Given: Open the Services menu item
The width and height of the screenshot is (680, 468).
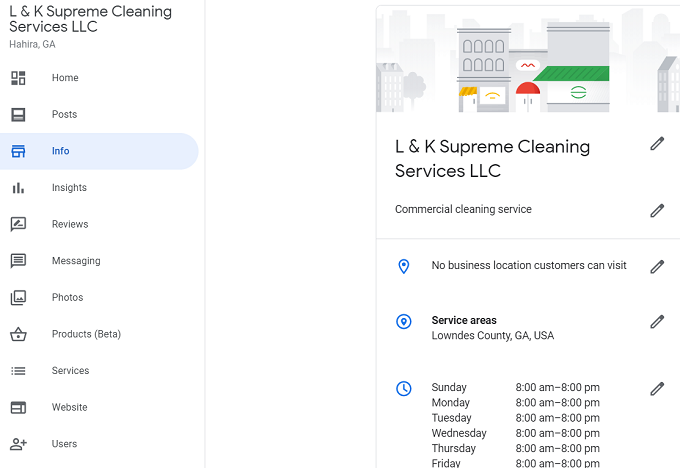Looking at the screenshot, I should click(x=70, y=371).
